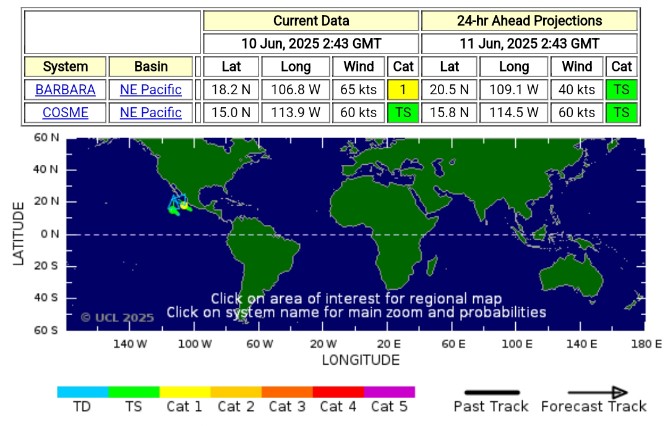Viewport: 668px width, 426px height.
Task: Click the '10 Jun, 2025 2:43 GMT' timestamp
Action: tap(311, 43)
